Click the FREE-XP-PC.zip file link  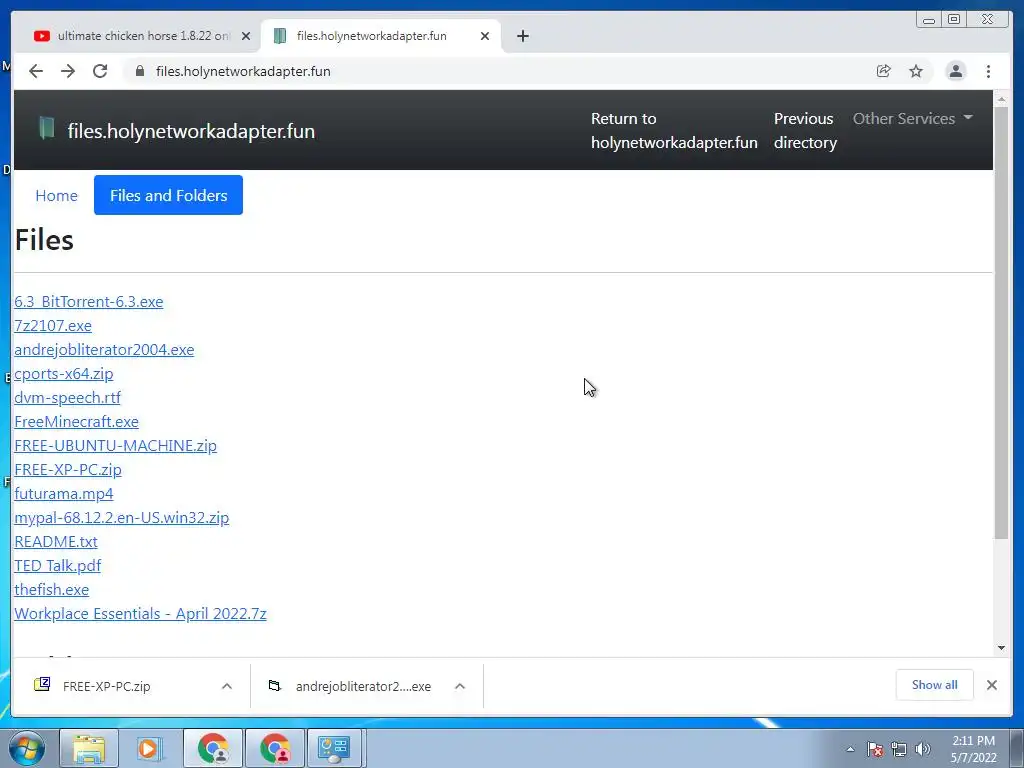(68, 470)
